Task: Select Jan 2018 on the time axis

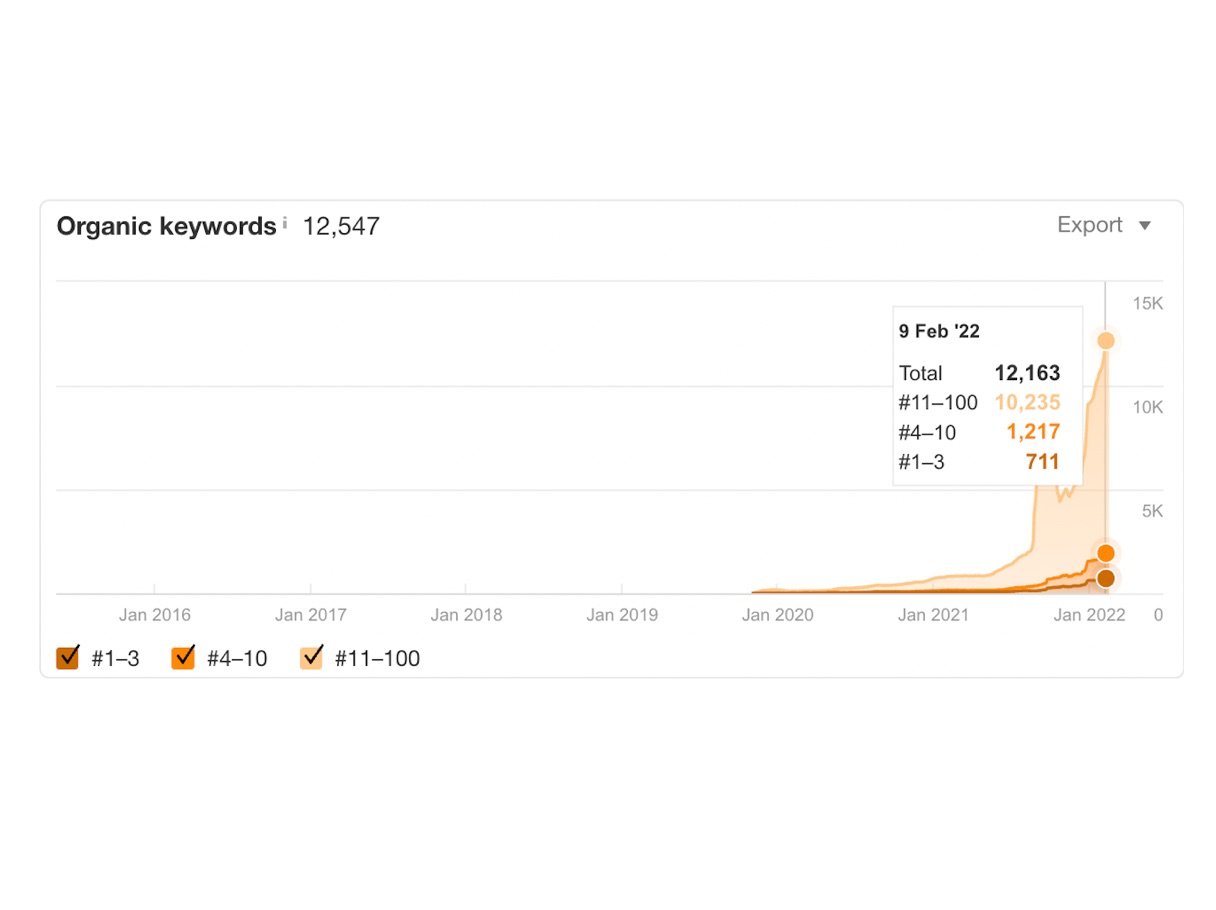Action: 466,615
